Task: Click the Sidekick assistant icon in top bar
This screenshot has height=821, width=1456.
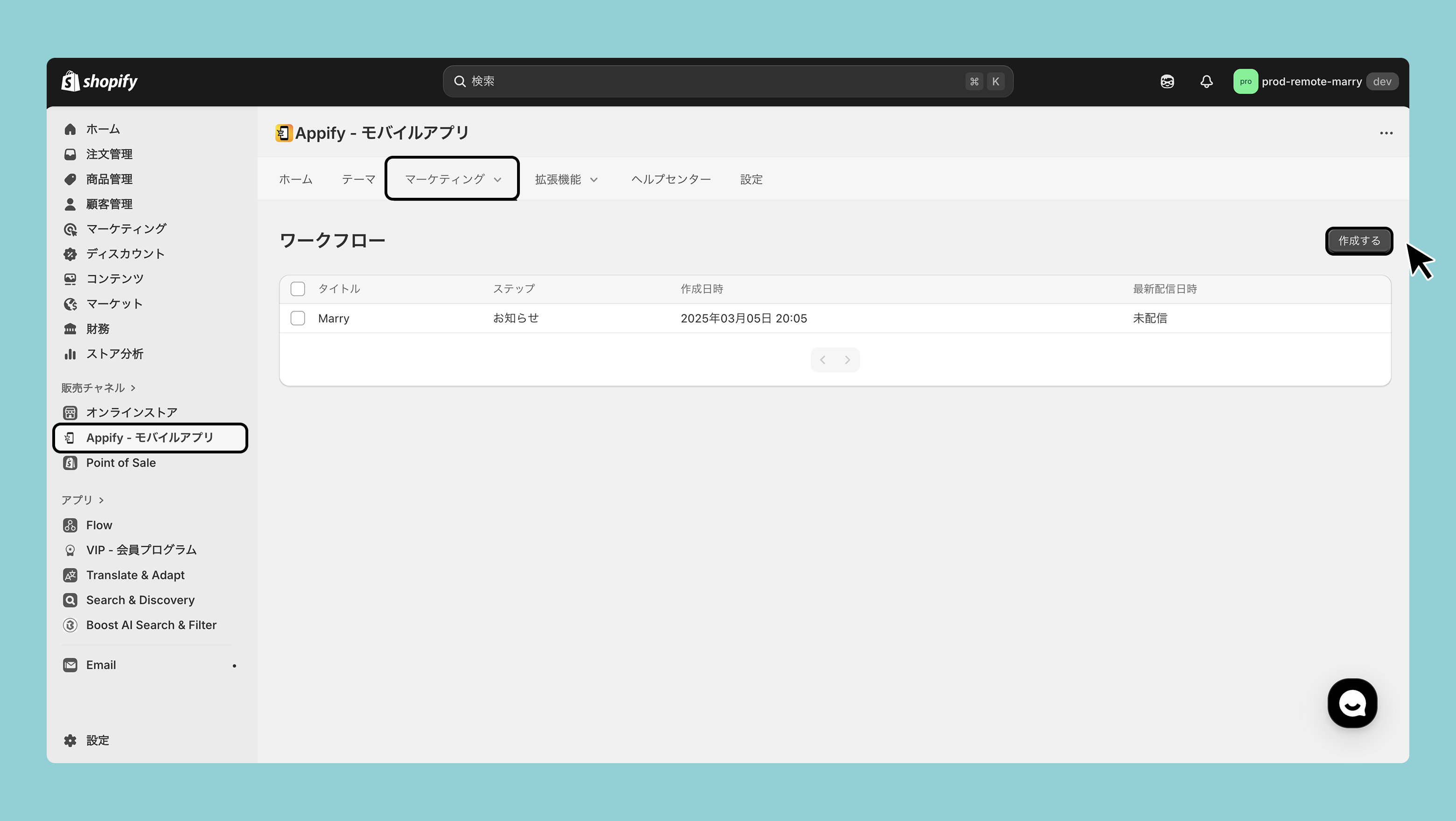Action: pyautogui.click(x=1167, y=81)
